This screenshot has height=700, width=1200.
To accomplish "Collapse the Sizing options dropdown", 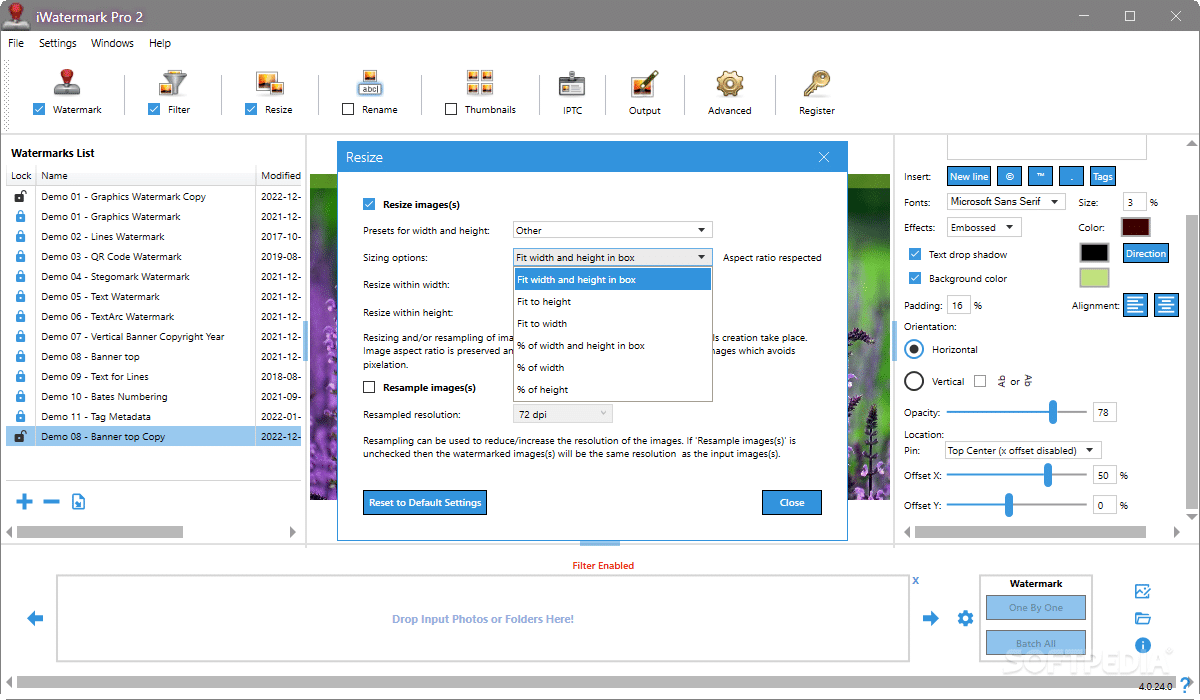I will (612, 257).
